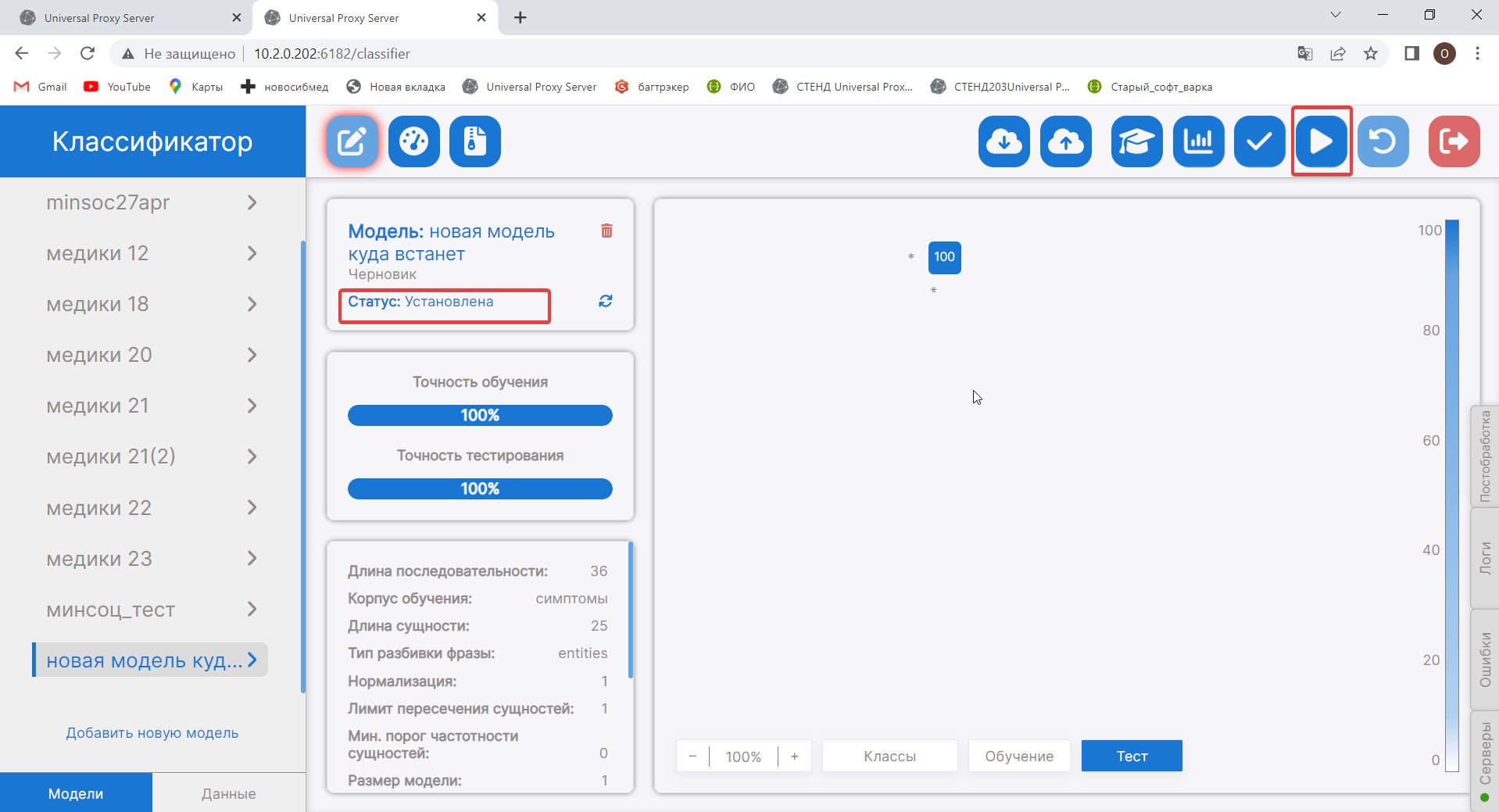The image size is (1499, 812).
Task: Click the Добавить новую модель link
Action: pos(152,733)
